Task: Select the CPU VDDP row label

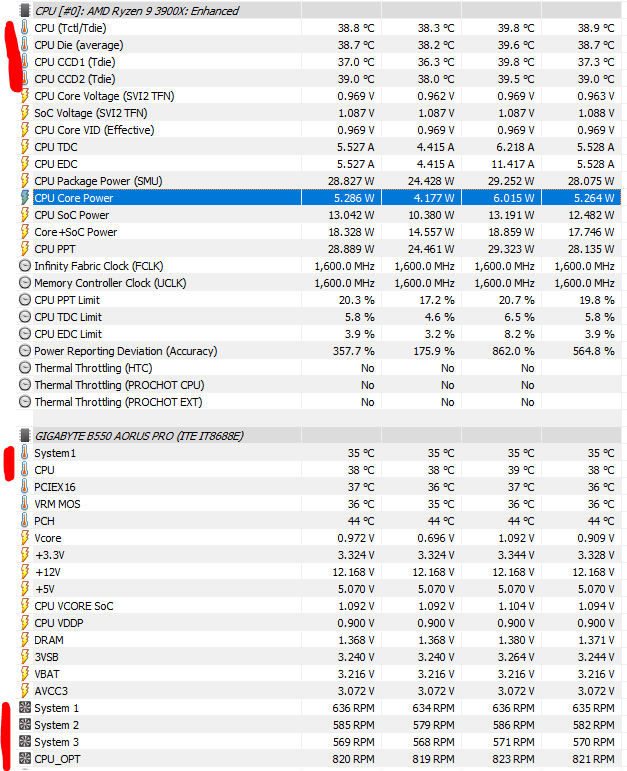Action: [x=59, y=623]
